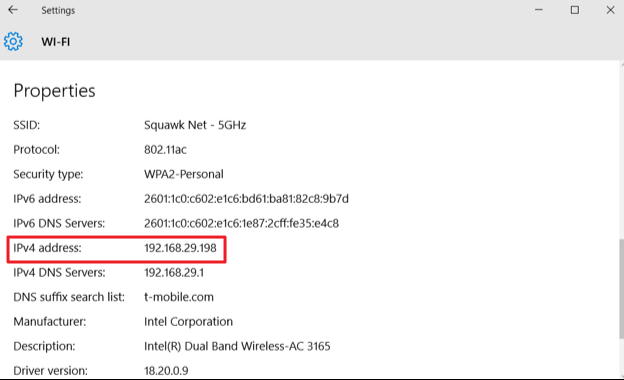624x380 pixels.
Task: Open Settings home via gear icon
Action: pos(14,41)
